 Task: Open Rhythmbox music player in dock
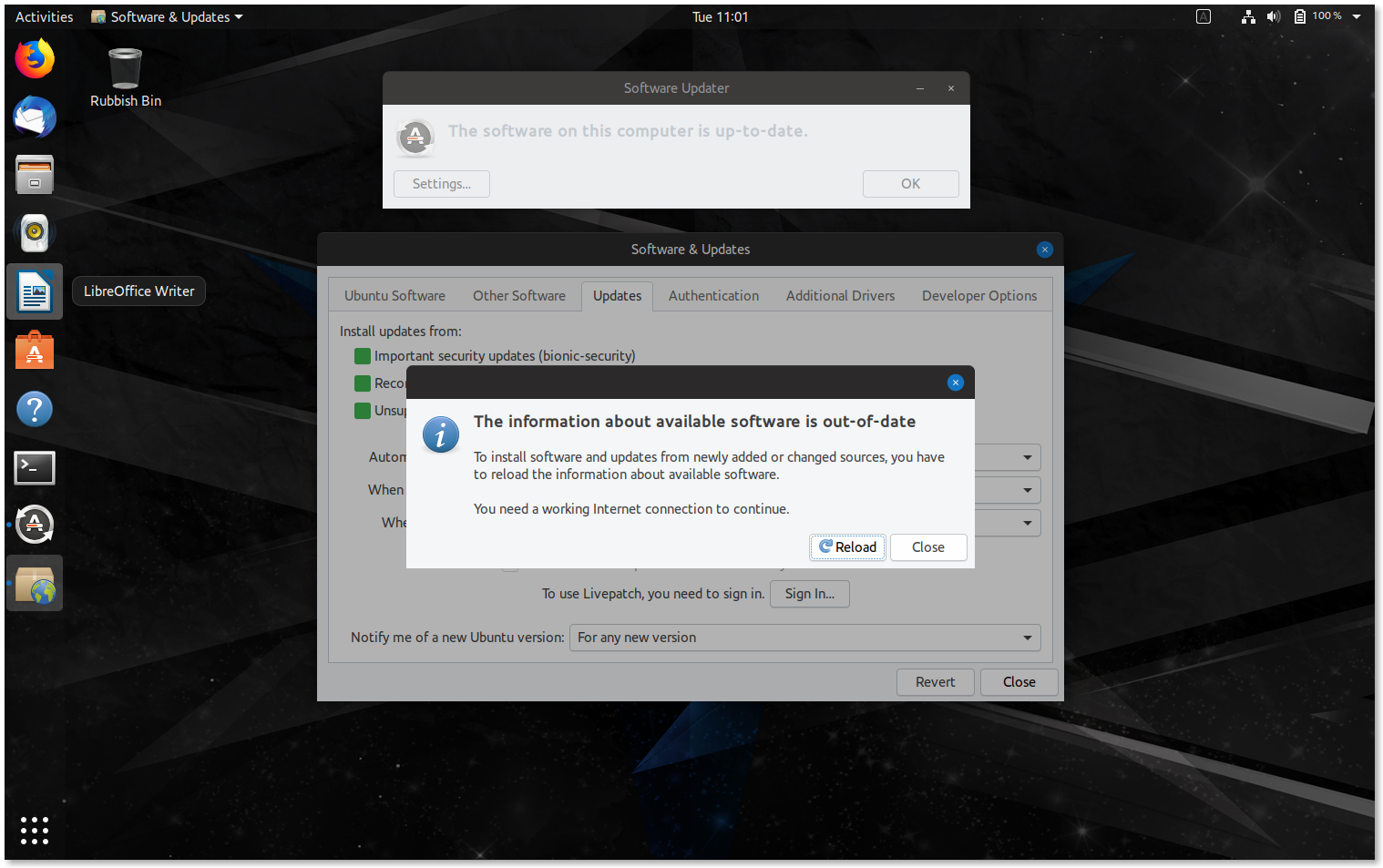[35, 233]
